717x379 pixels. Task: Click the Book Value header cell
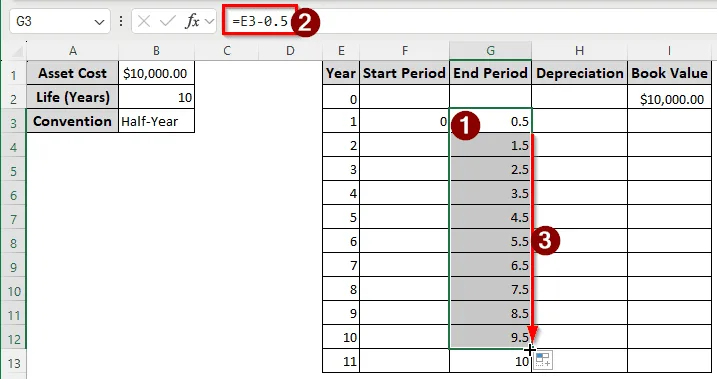pos(669,73)
